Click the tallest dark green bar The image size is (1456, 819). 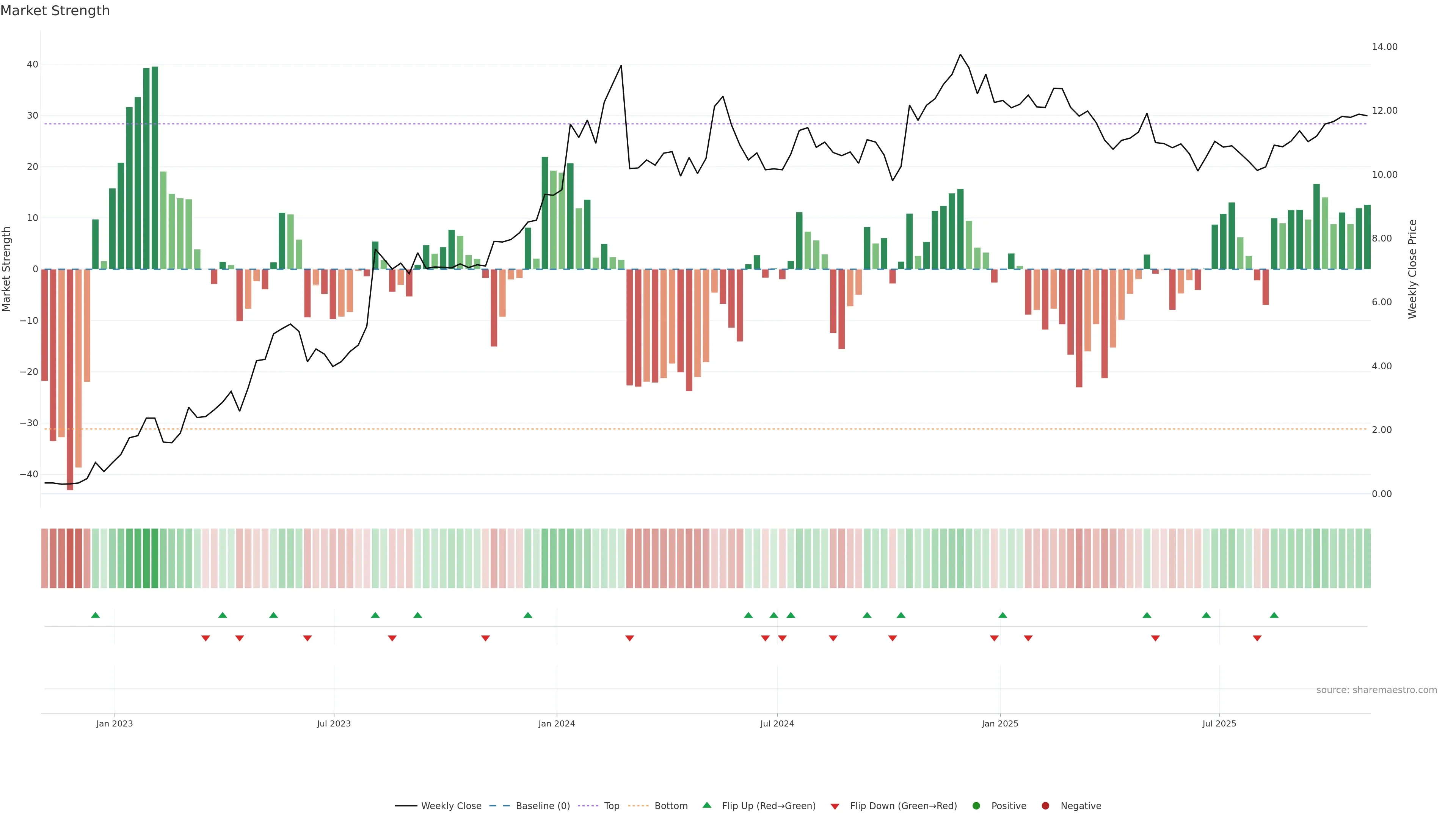155,169
